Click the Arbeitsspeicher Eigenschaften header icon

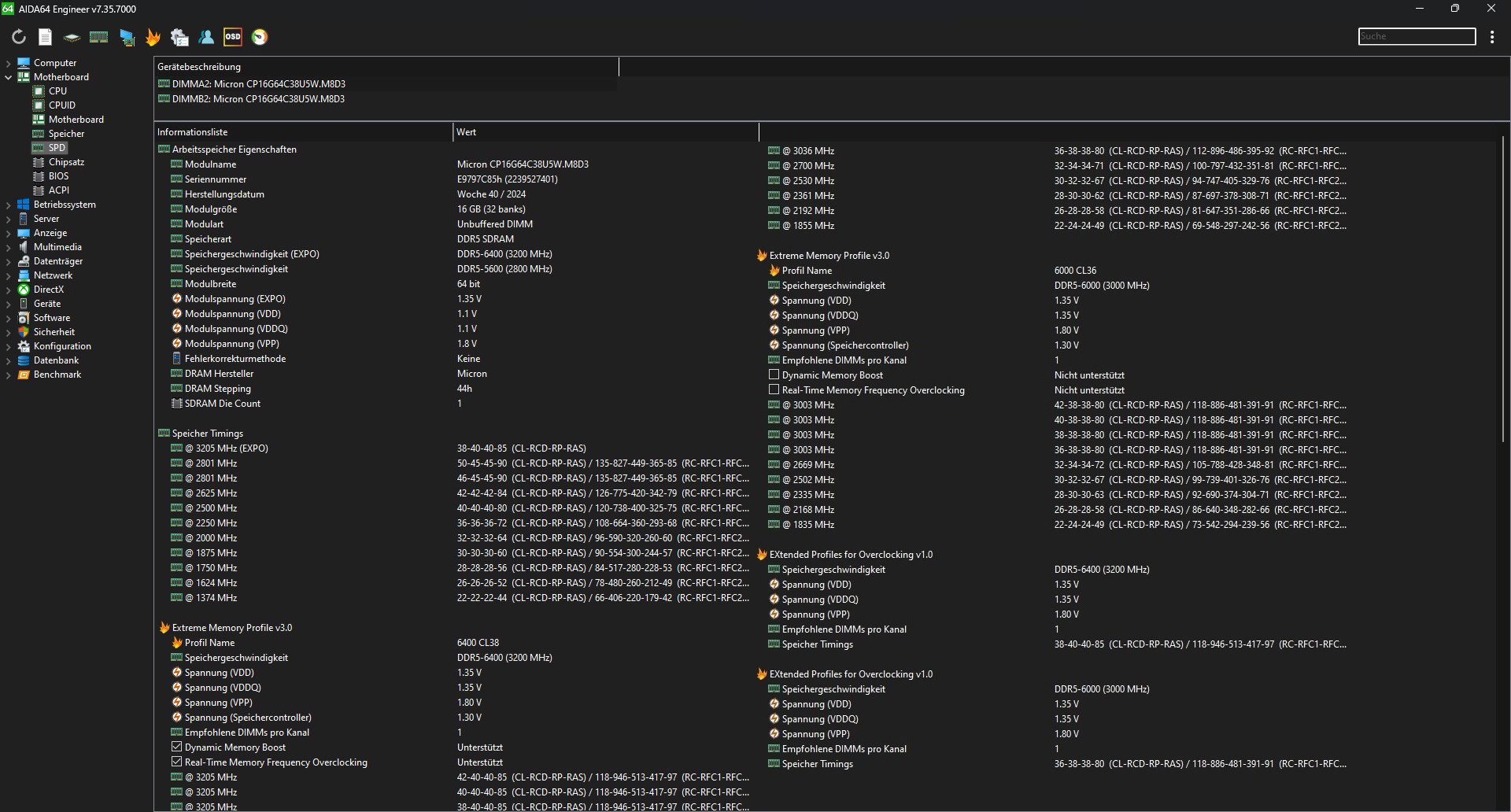coord(164,149)
